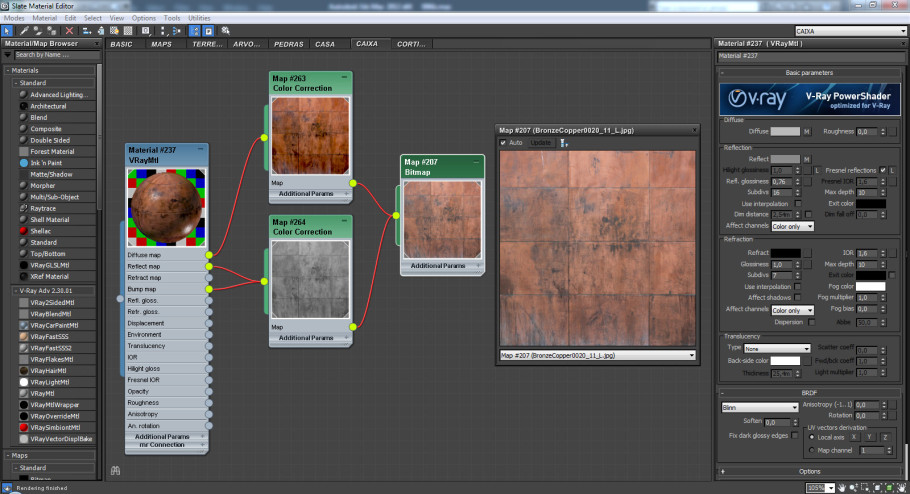Open the Diffuse color swatch
Image resolution: width=910 pixels, height=494 pixels.
785,132
